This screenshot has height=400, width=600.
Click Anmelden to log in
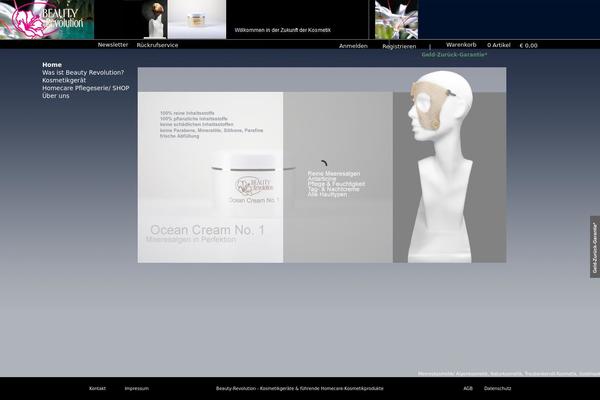(x=353, y=46)
